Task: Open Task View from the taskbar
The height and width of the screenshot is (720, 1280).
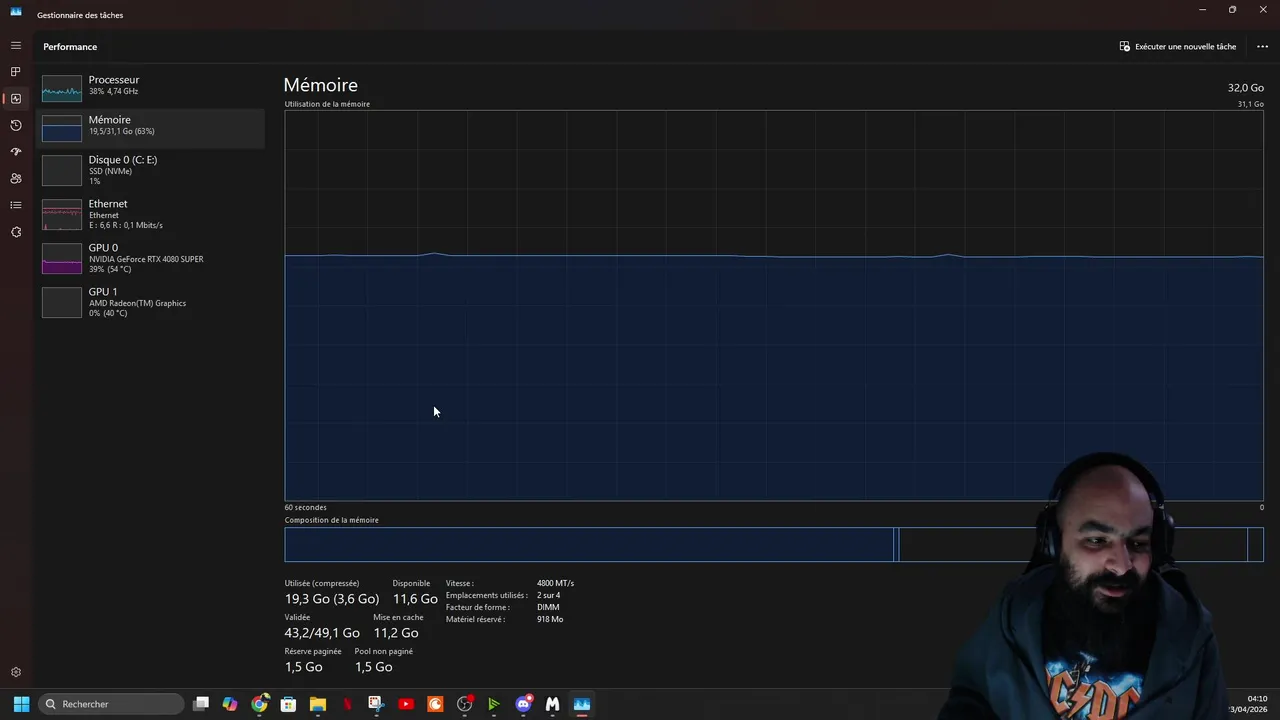Action: [x=201, y=704]
